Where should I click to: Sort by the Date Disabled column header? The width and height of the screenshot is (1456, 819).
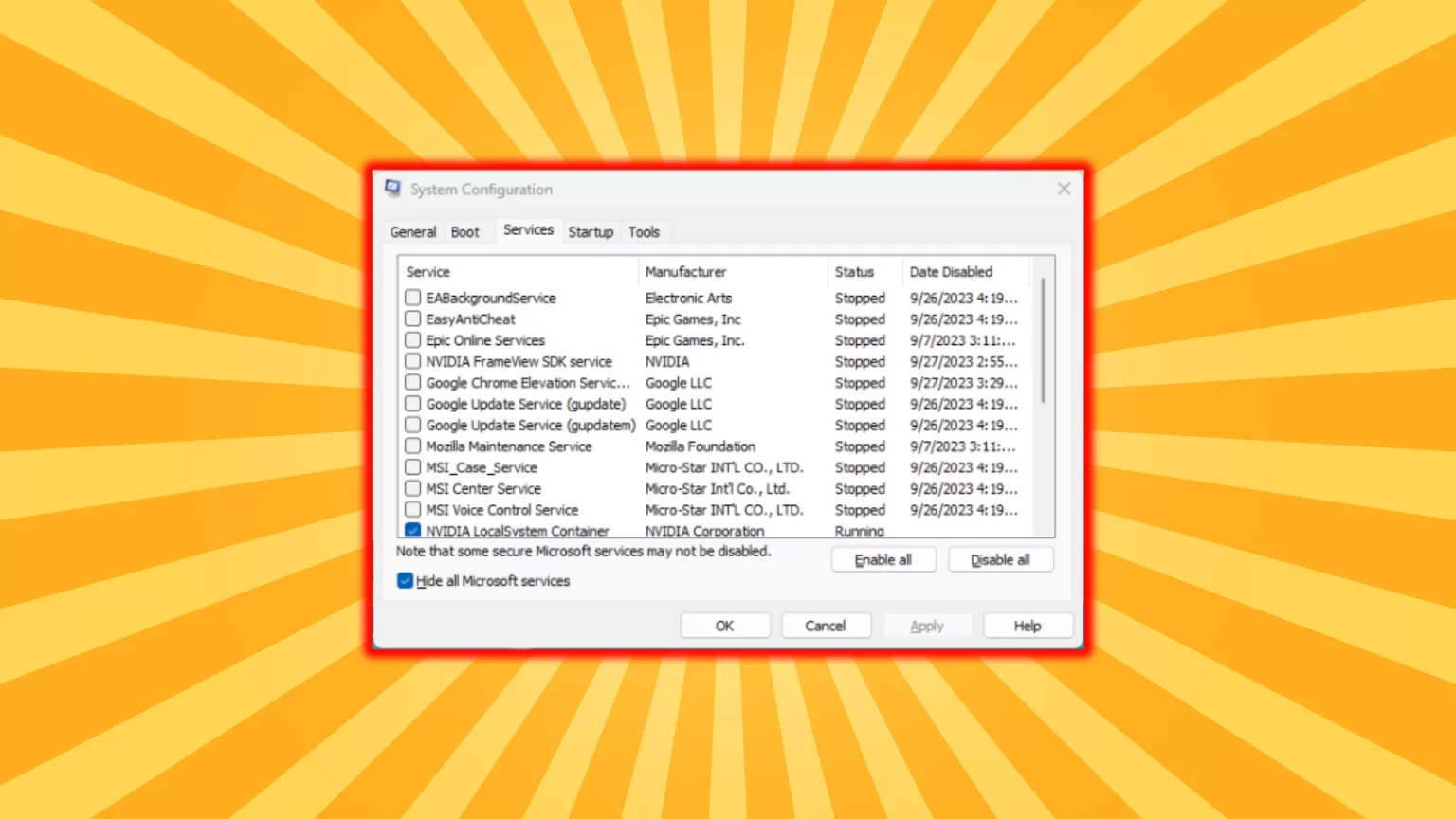(966, 272)
